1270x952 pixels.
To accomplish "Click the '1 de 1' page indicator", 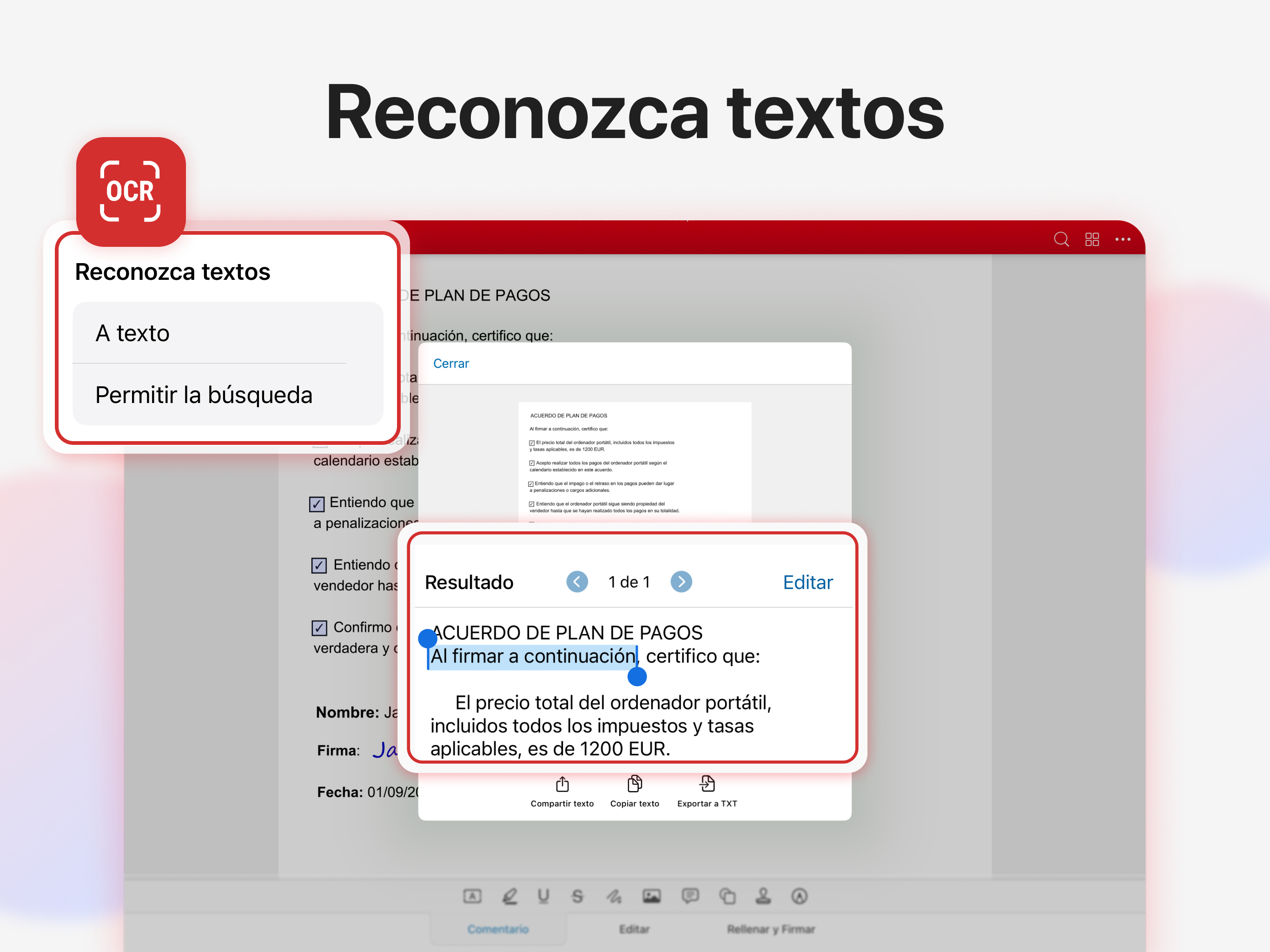I will click(x=628, y=582).
